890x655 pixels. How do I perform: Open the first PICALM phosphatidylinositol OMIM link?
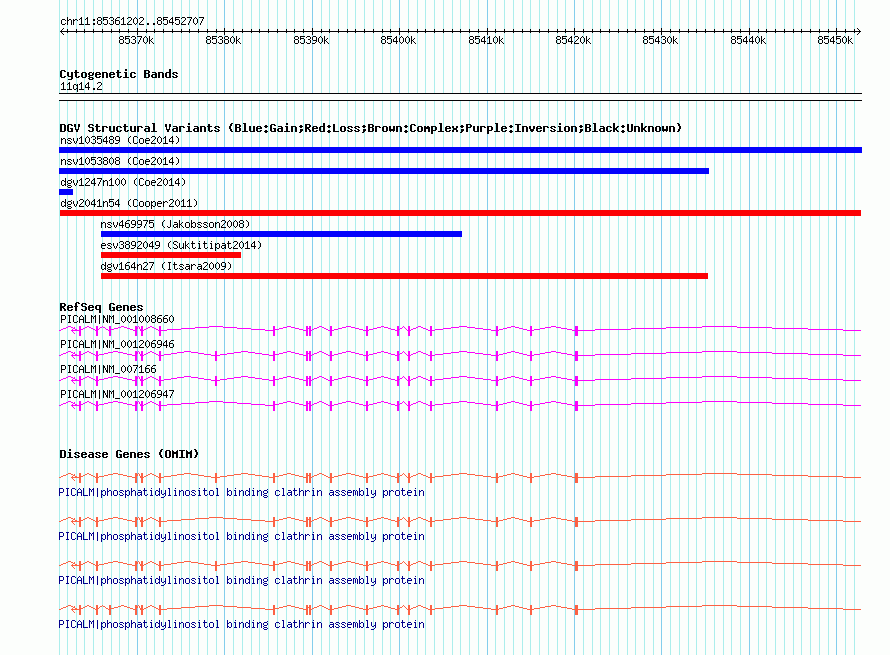click(241, 492)
